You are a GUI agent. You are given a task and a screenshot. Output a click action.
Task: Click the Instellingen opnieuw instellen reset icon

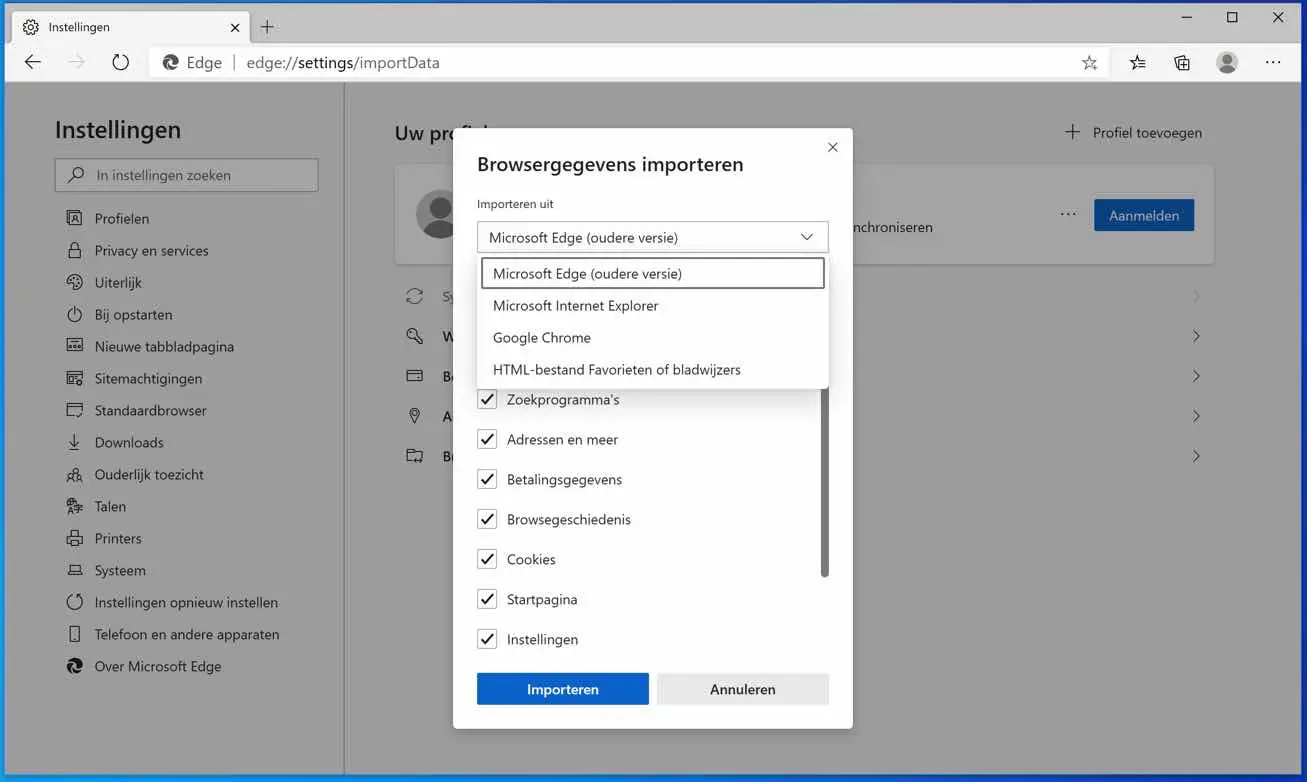(x=74, y=602)
